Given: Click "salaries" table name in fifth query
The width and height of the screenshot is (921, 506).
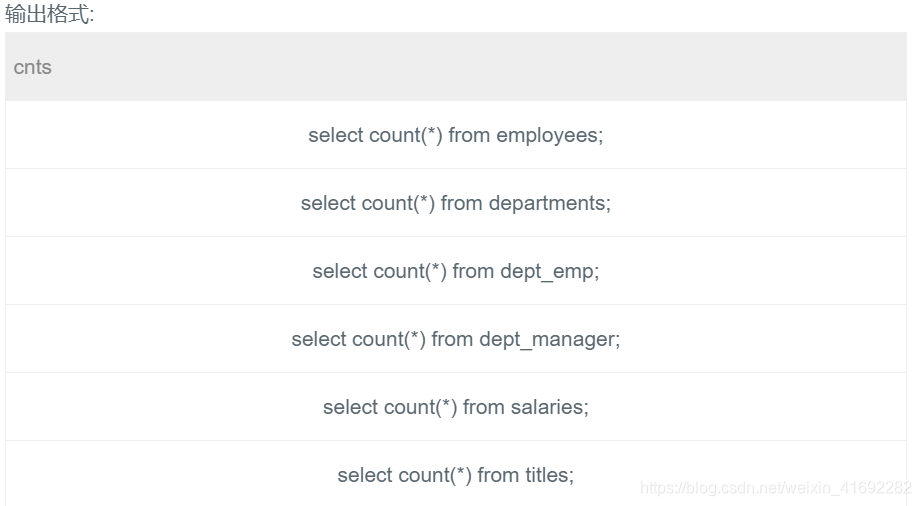Looking at the screenshot, I should [548, 407].
